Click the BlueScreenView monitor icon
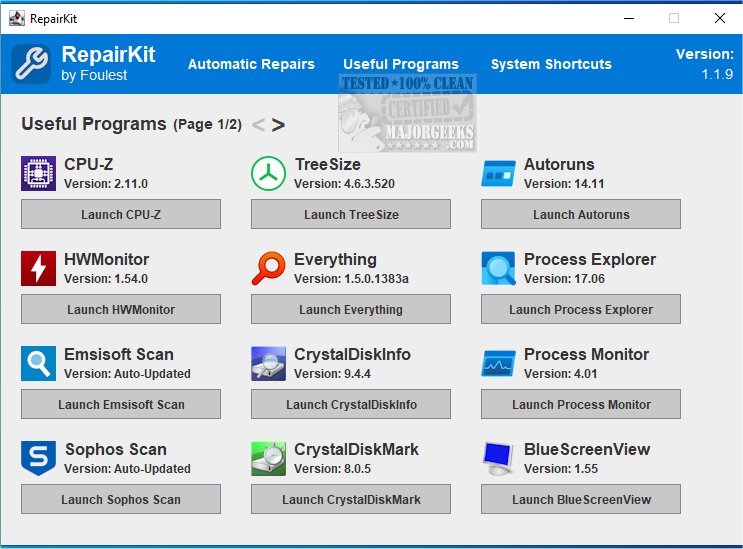This screenshot has width=743, height=549. [498, 458]
